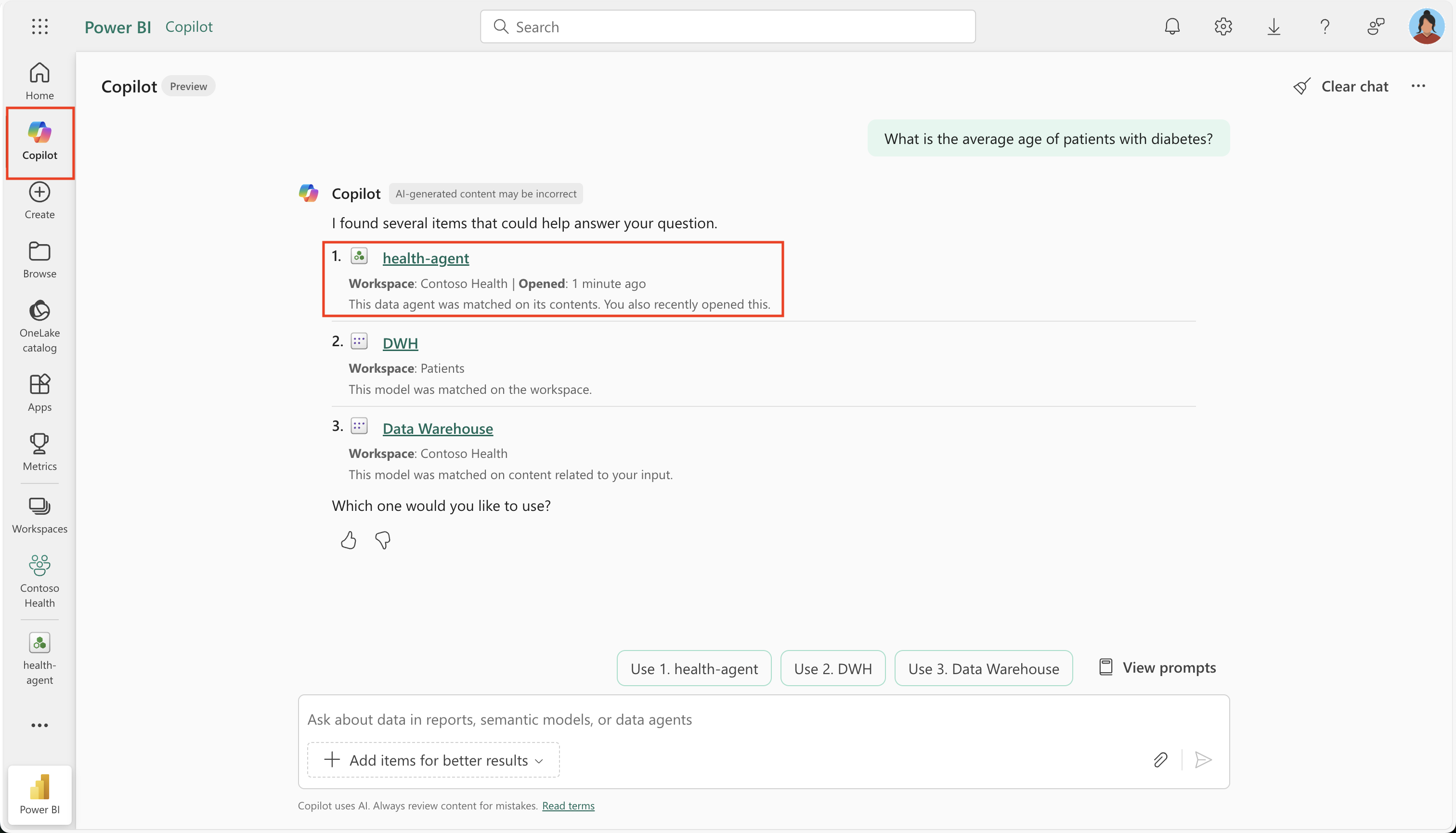Open Metrics from the left sidebar
Screen dimensions: 1456x833
(39, 451)
